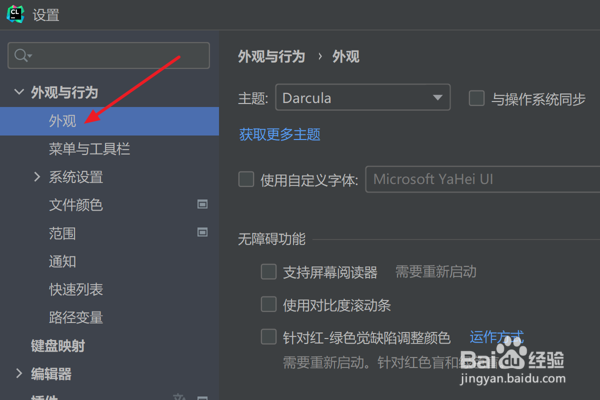Viewport: 600px width, 400px height.
Task: Open 键盘映射 settings page
Action: pos(58,346)
